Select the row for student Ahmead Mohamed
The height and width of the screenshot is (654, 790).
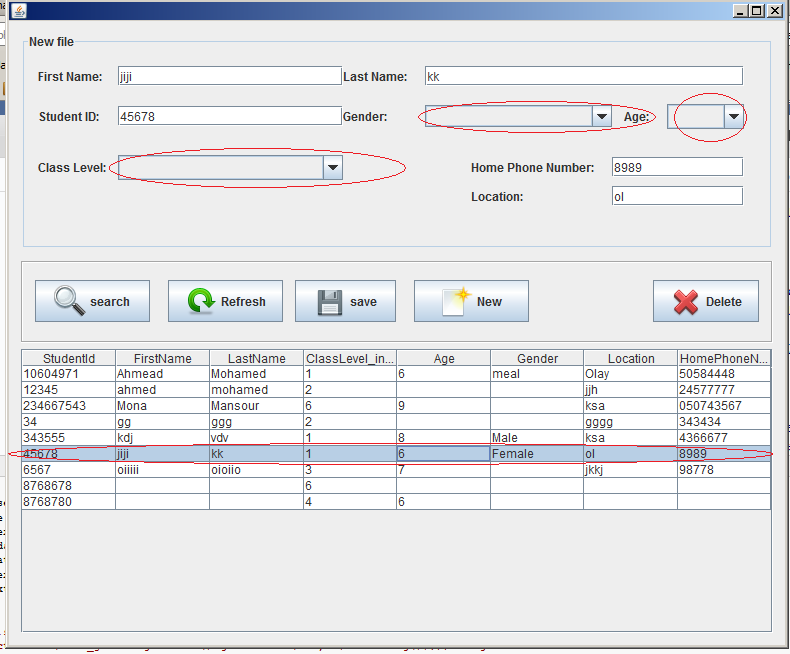pos(396,374)
